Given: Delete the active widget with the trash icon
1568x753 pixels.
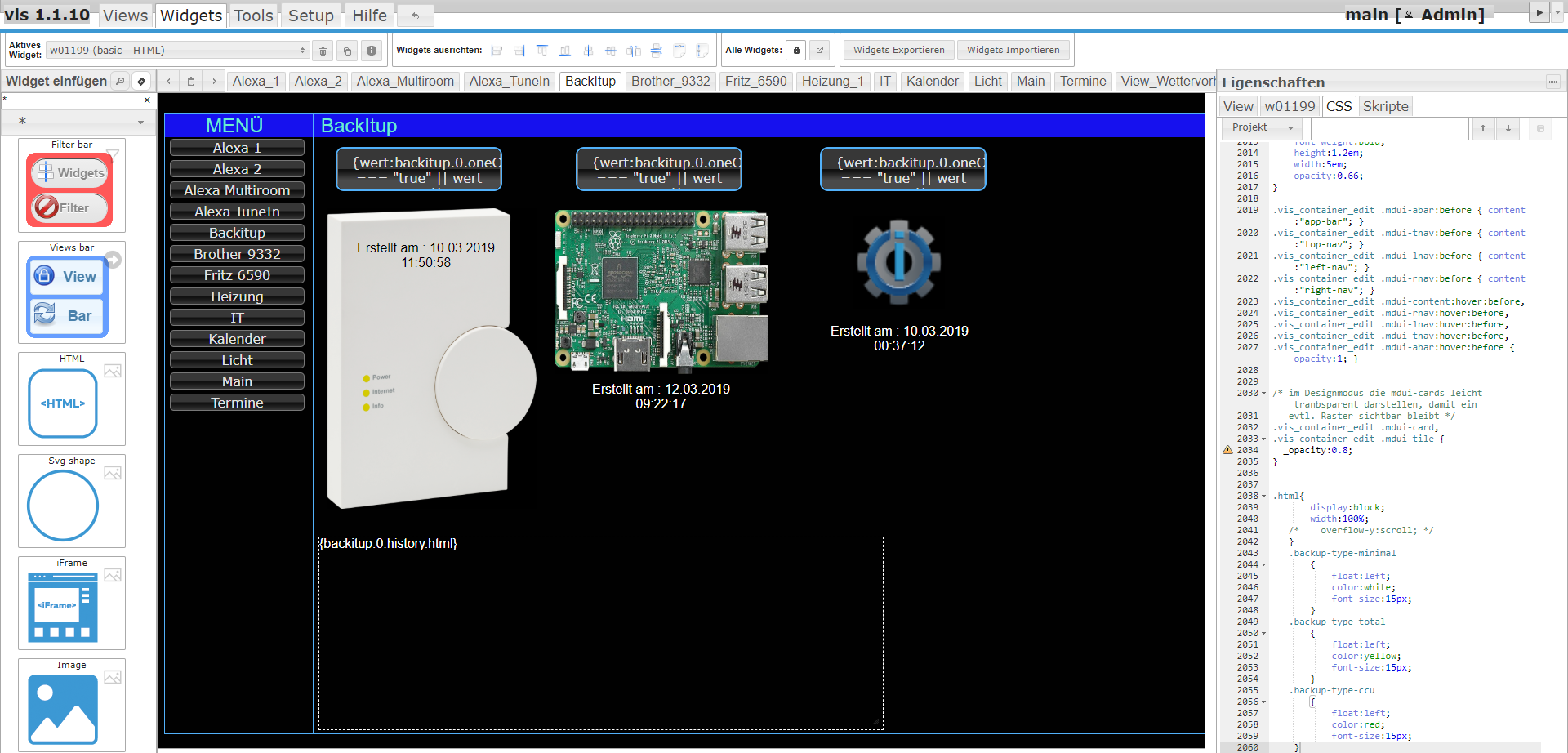Looking at the screenshot, I should pyautogui.click(x=323, y=50).
